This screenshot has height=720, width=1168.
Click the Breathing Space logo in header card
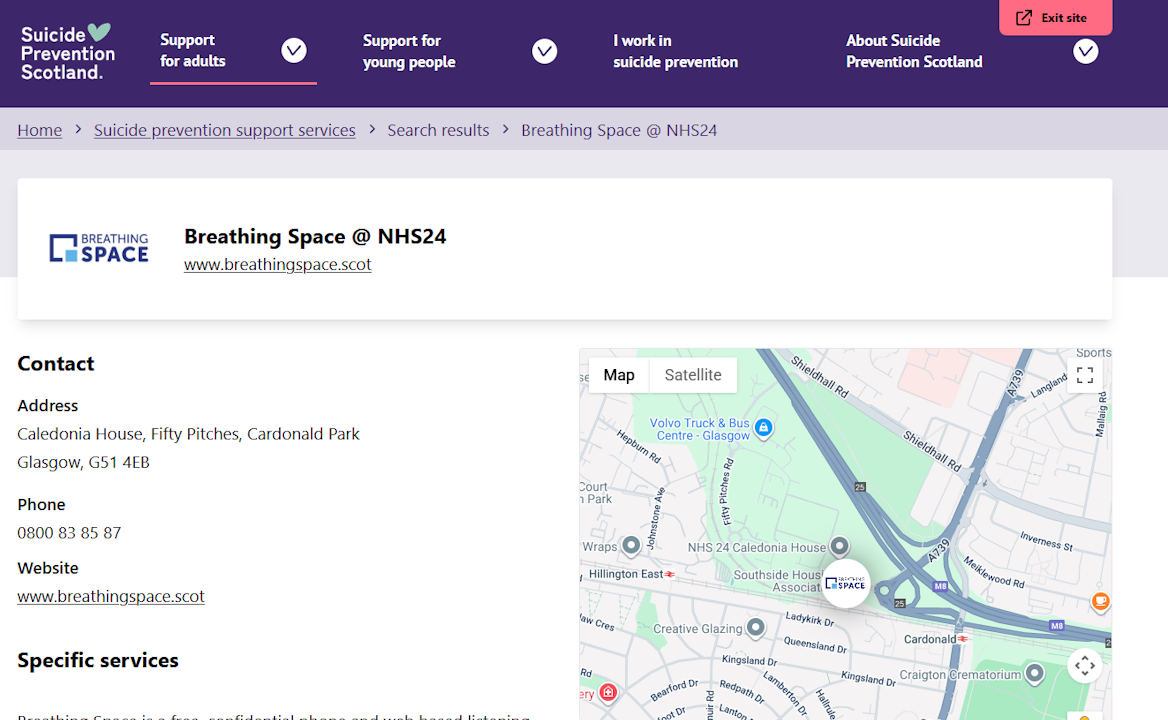pyautogui.click(x=99, y=248)
